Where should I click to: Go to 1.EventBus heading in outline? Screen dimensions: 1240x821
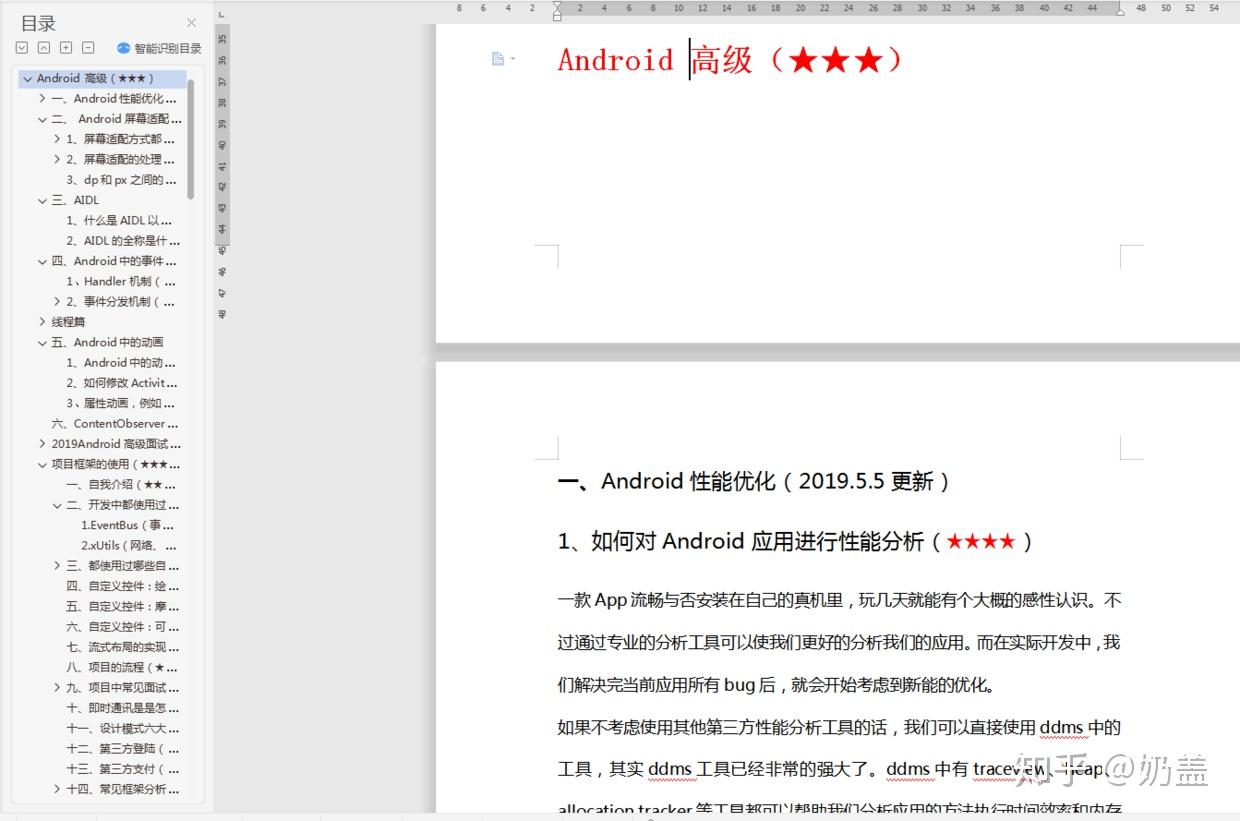pyautogui.click(x=128, y=525)
